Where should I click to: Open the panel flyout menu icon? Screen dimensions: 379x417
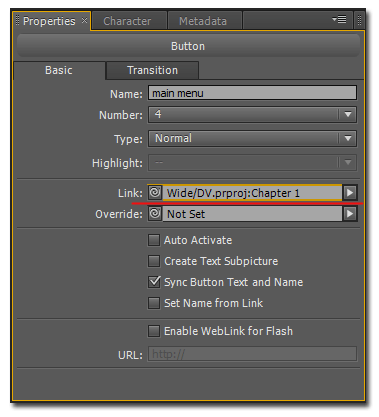339,20
